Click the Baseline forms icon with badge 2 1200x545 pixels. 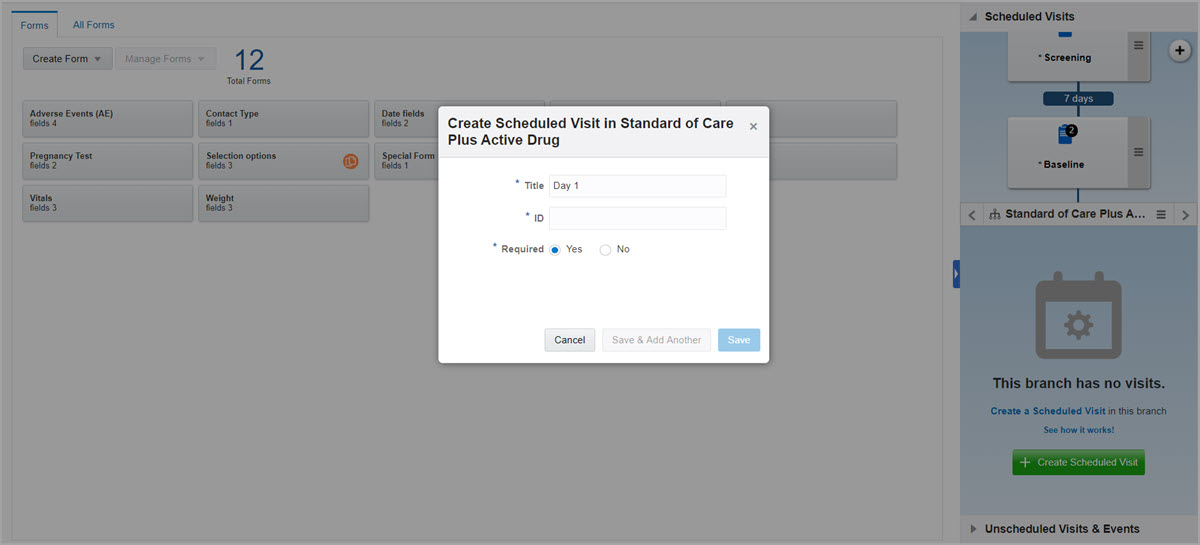[x=1065, y=135]
